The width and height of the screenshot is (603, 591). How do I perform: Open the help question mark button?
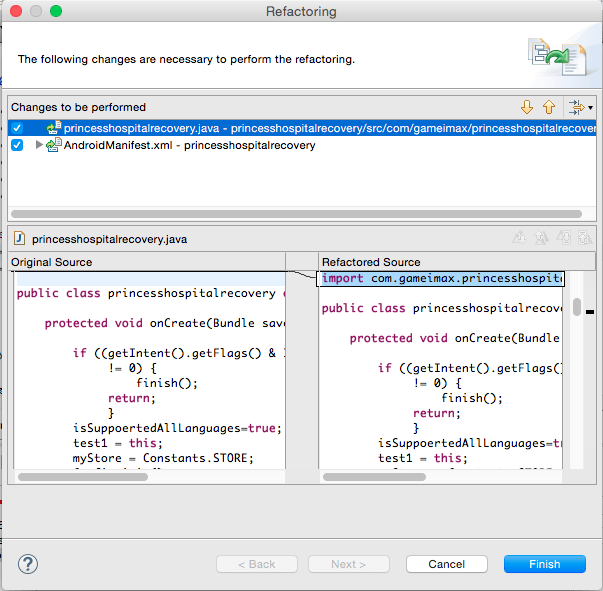(x=28, y=564)
